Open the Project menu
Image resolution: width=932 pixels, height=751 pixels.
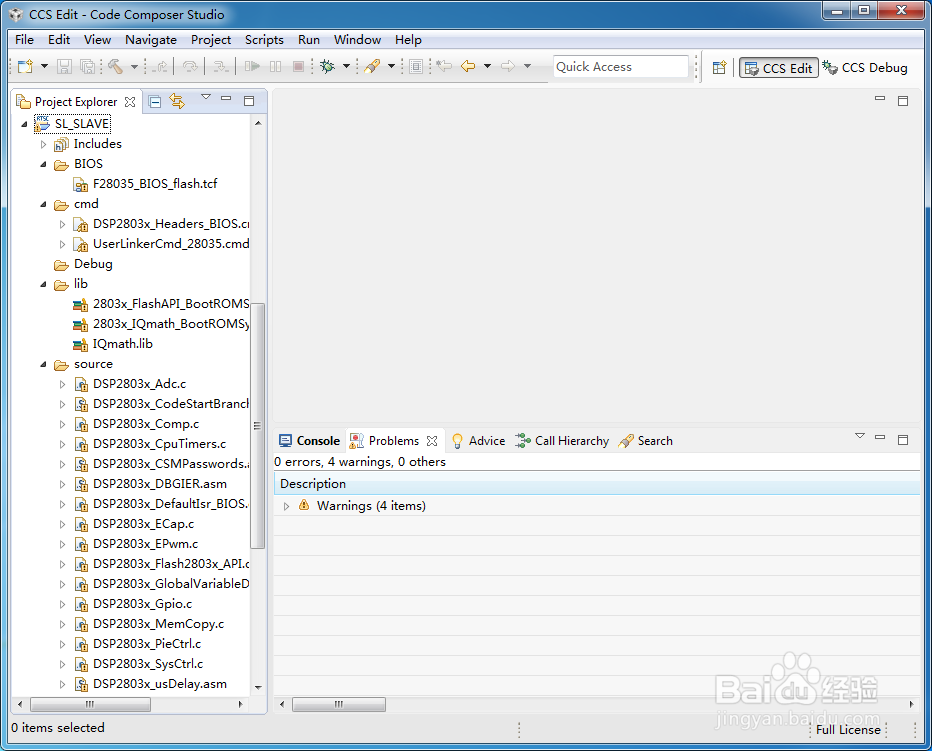coord(211,40)
